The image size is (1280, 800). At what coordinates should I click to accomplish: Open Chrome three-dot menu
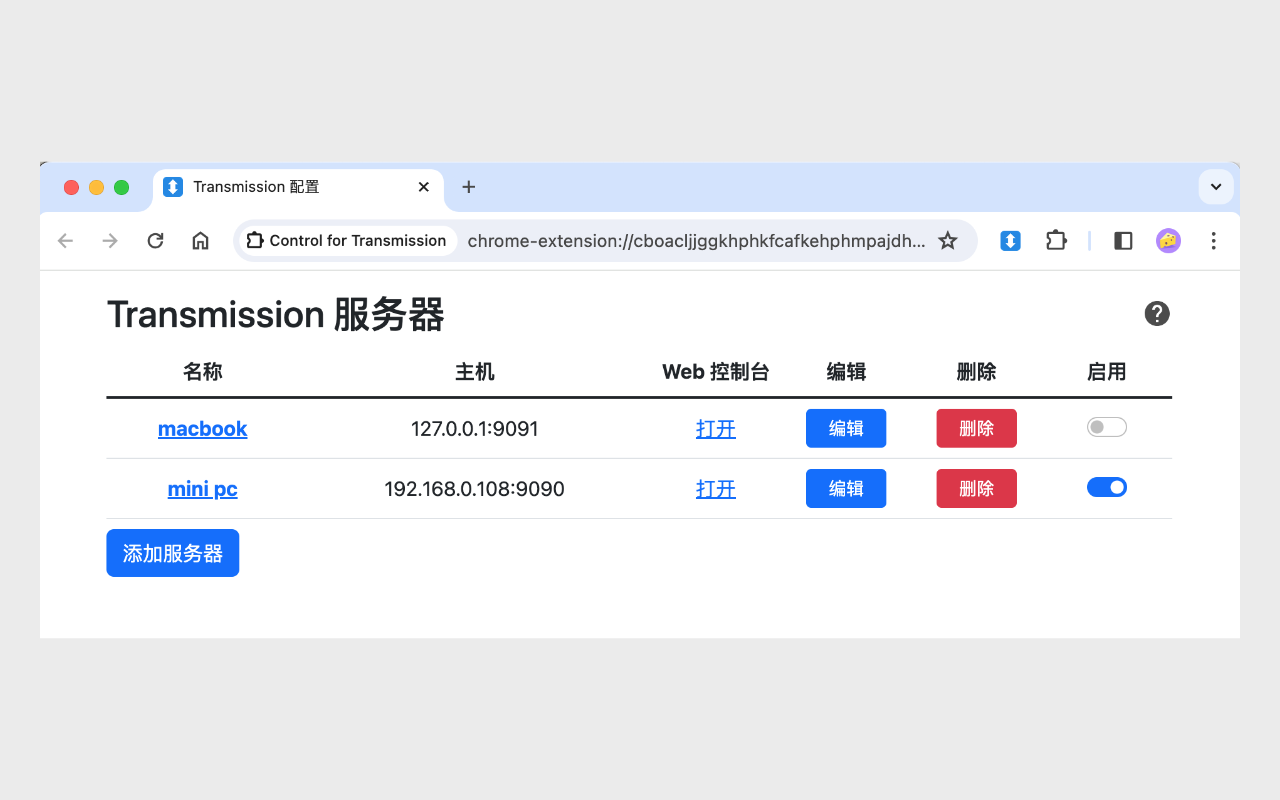[x=1213, y=241]
